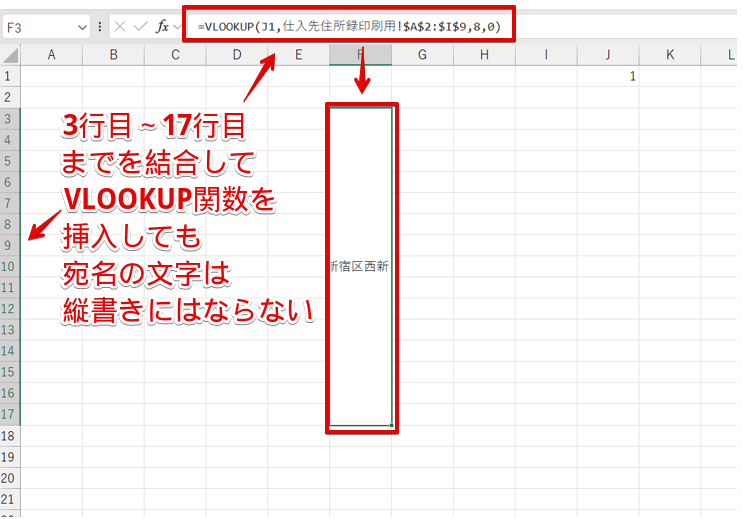Viewport: 743px width, 519px height.
Task: Select column K header
Action: point(670,55)
